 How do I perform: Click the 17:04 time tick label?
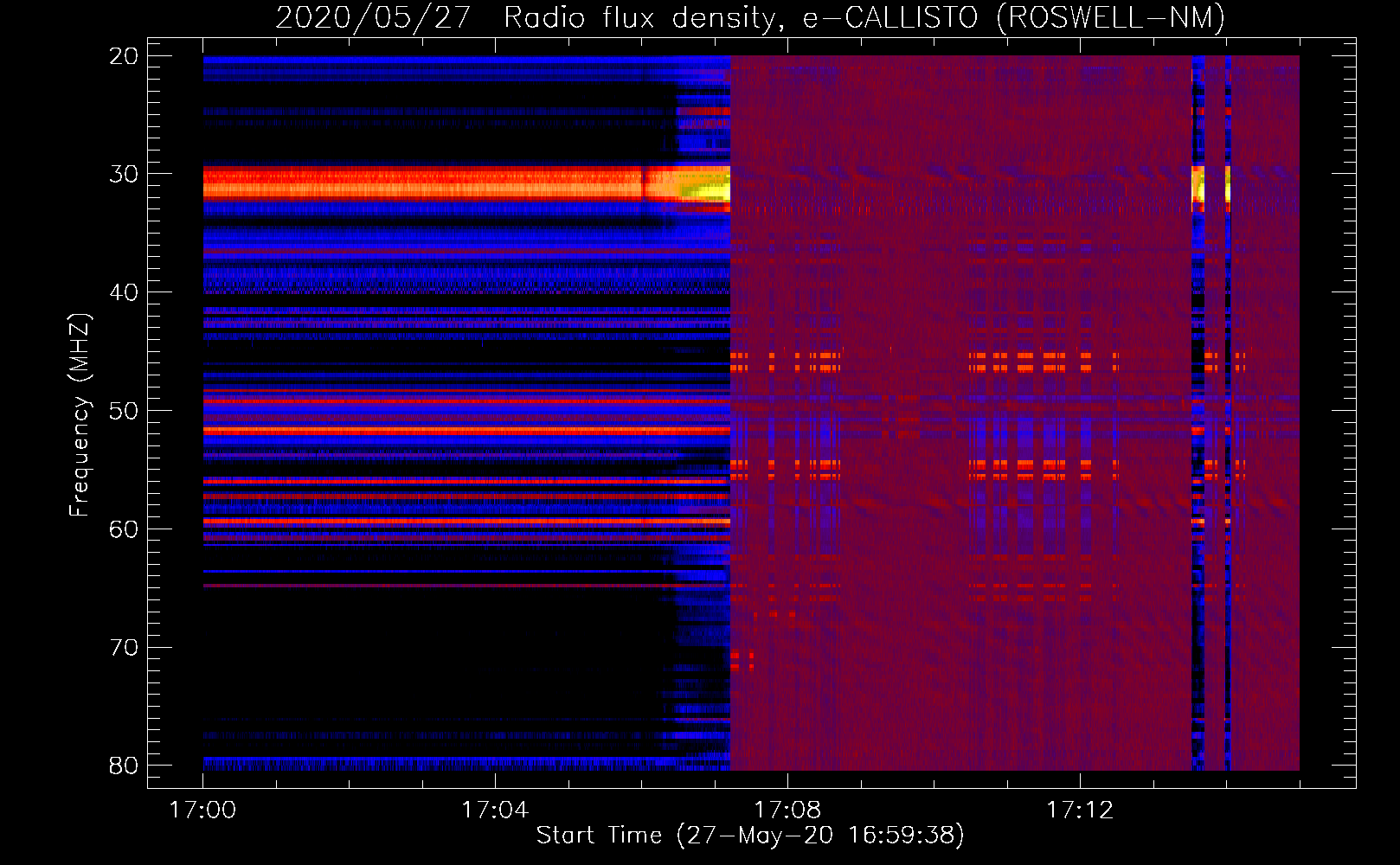(495, 811)
